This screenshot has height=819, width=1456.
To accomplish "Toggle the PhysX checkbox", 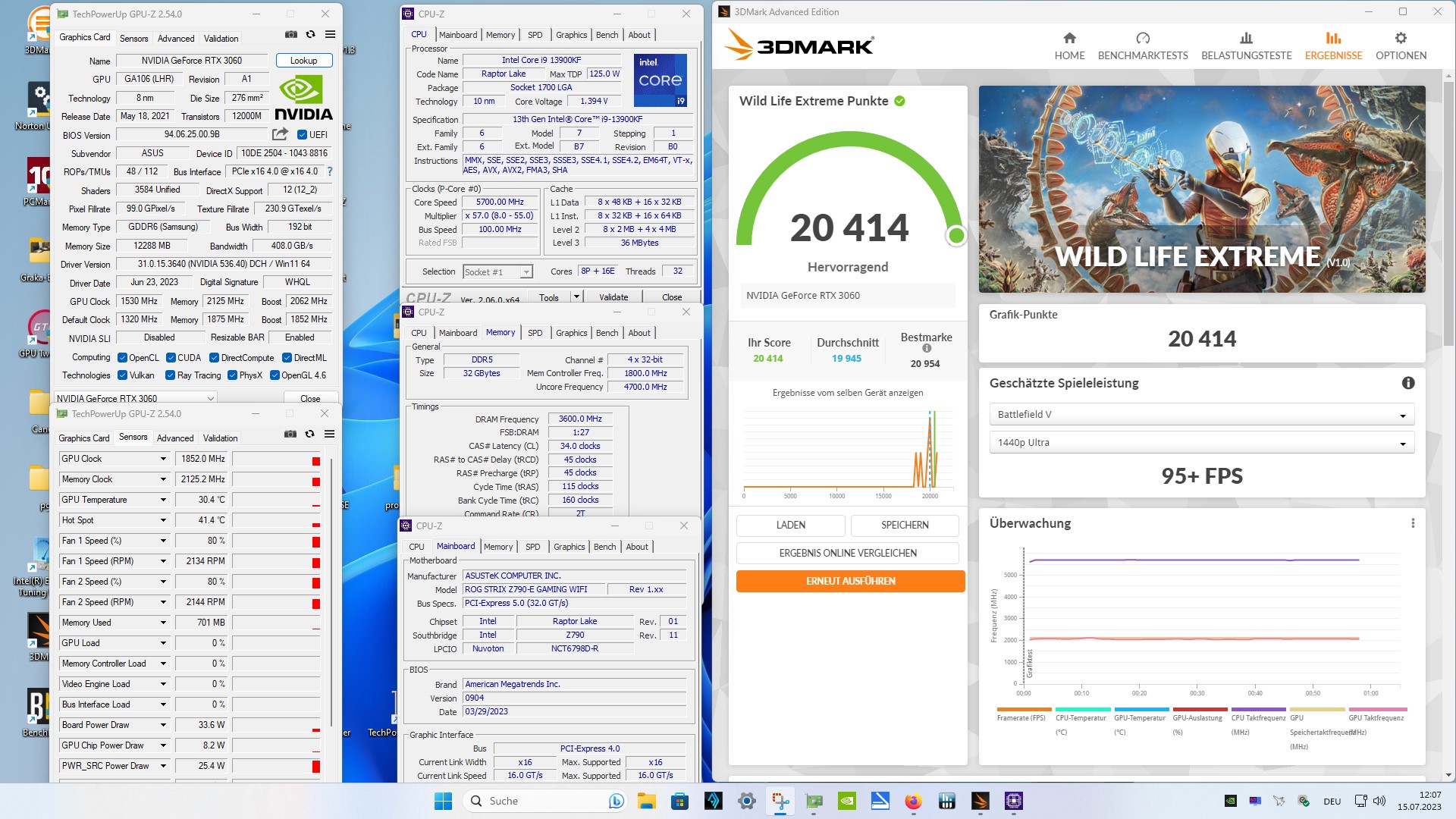I will tap(232, 375).
